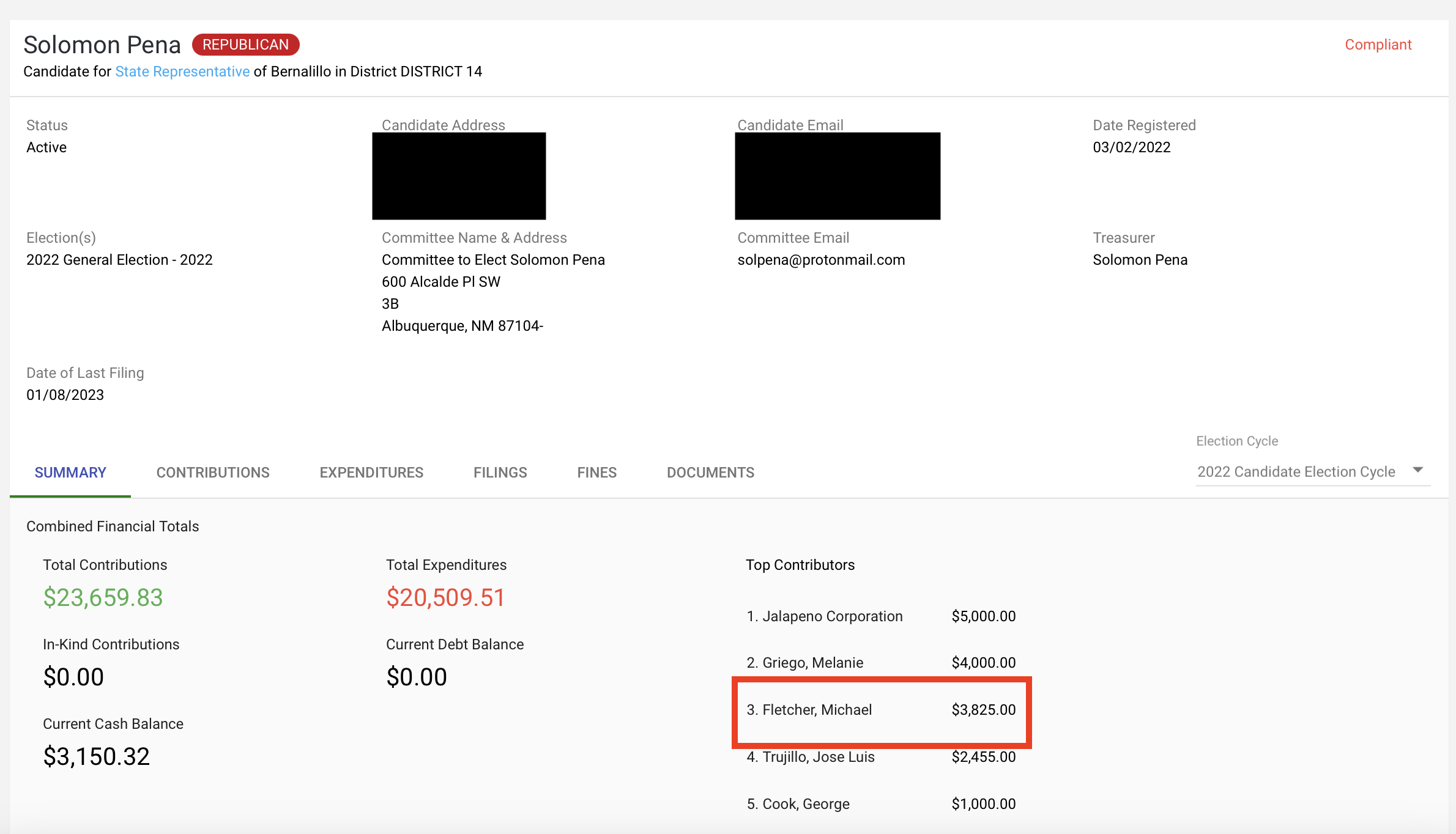Click the Solomon Pena candidate heading

[x=102, y=45]
